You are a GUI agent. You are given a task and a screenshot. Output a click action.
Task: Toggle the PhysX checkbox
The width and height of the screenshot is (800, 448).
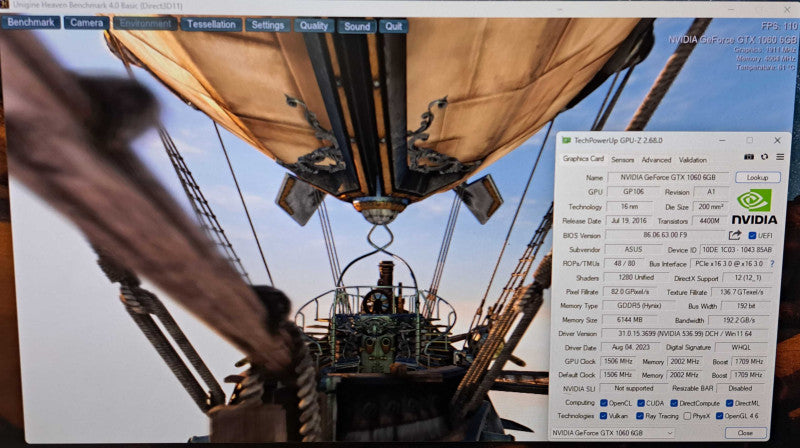[x=687, y=416]
